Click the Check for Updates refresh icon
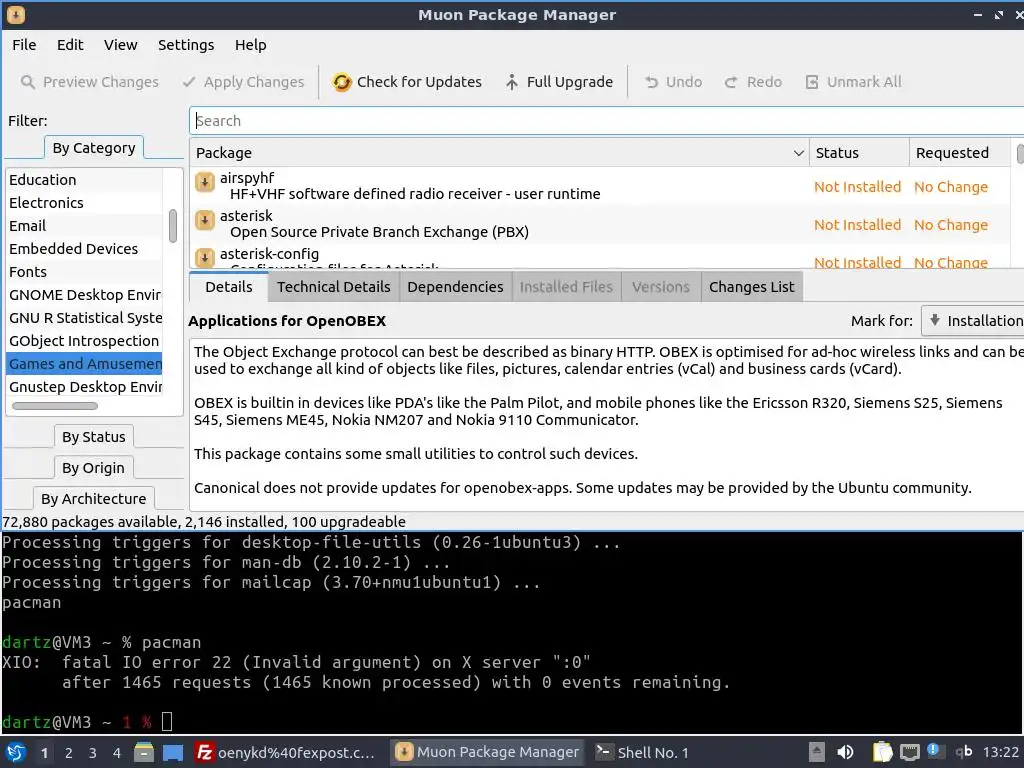The height and width of the screenshot is (768, 1024). (342, 82)
